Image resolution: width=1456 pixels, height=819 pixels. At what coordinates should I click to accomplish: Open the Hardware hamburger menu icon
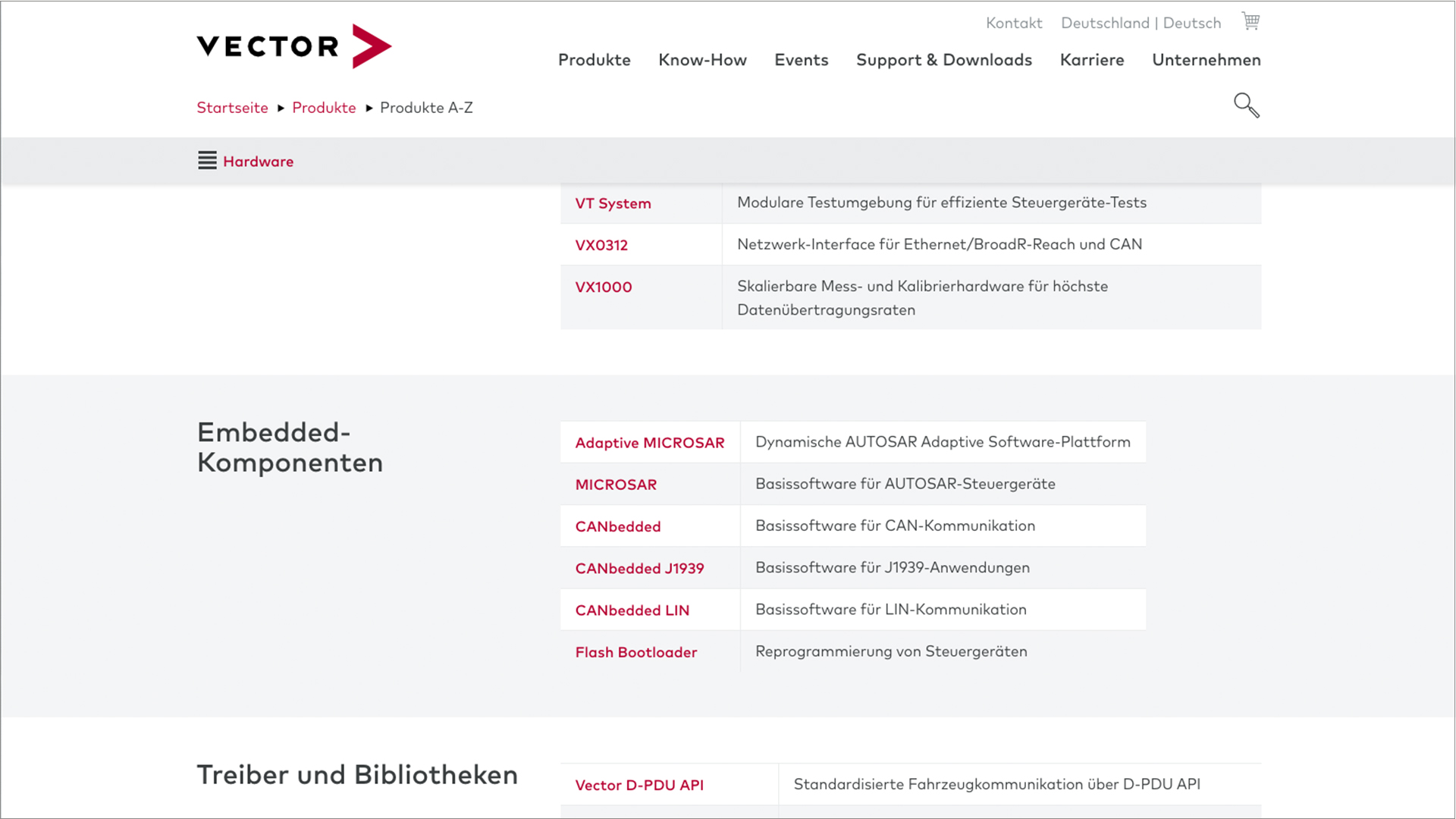pyautogui.click(x=207, y=161)
